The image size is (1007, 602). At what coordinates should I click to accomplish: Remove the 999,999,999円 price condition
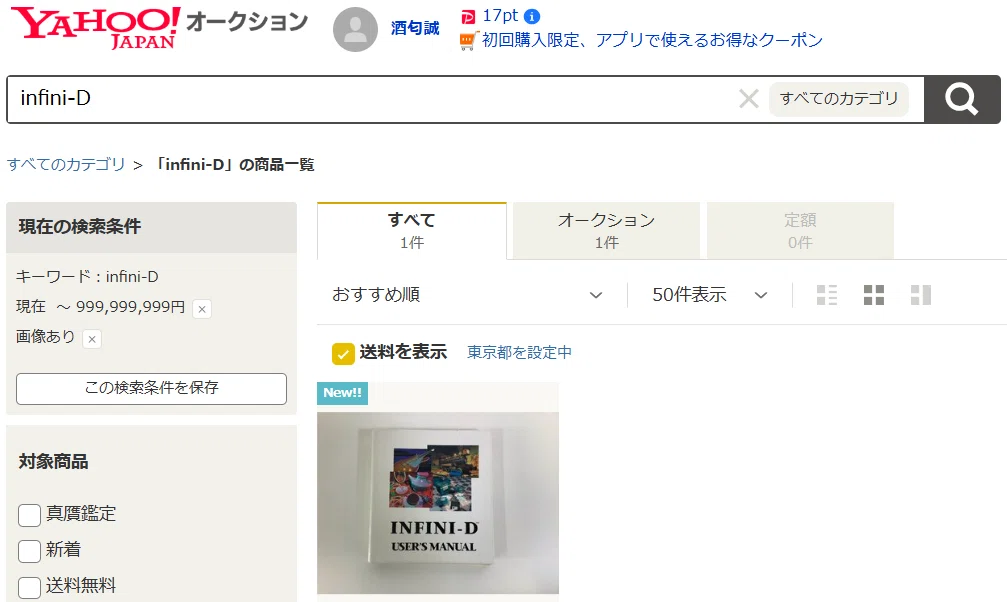(x=202, y=309)
